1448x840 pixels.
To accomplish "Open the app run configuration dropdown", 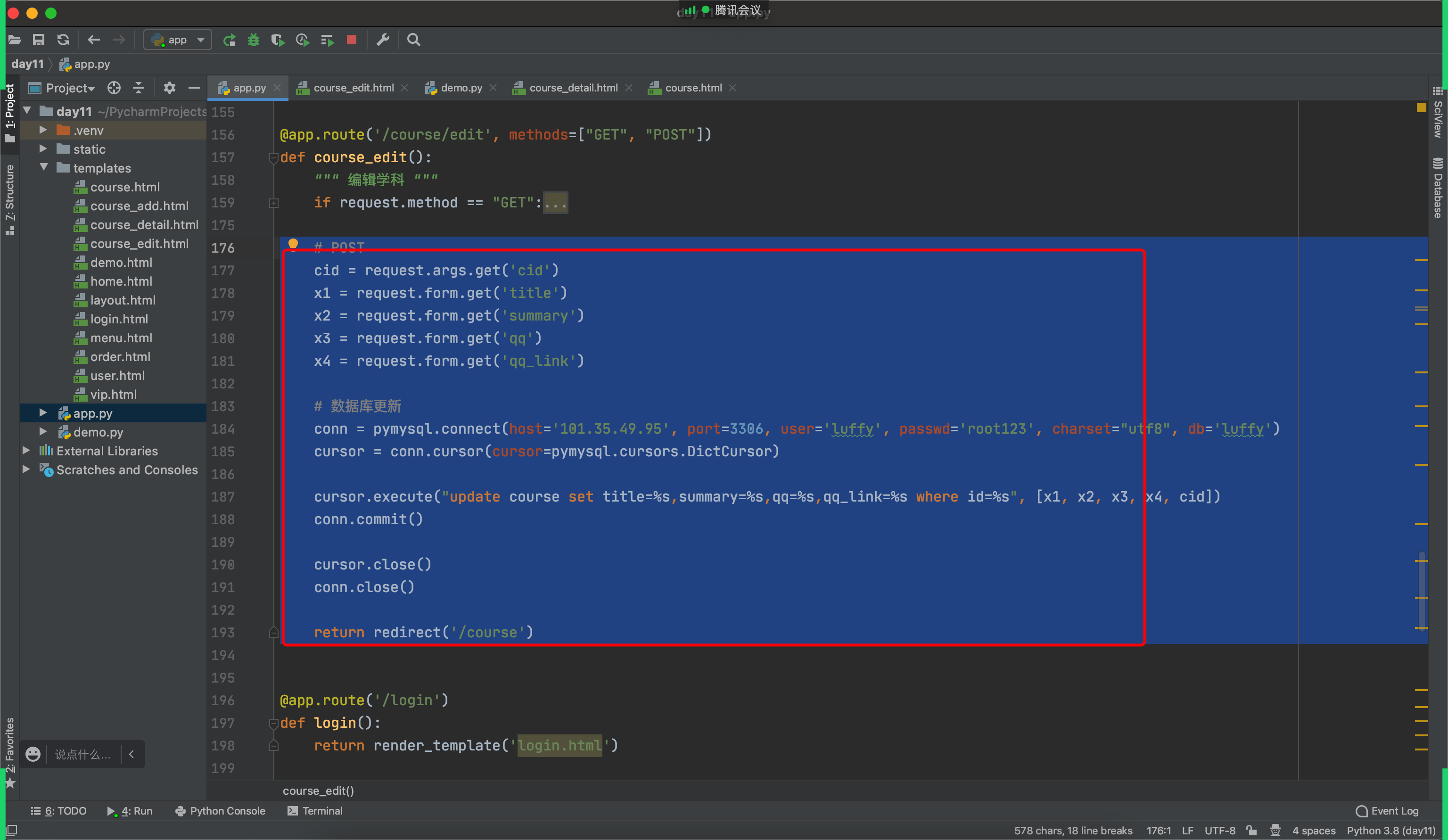I will (178, 40).
